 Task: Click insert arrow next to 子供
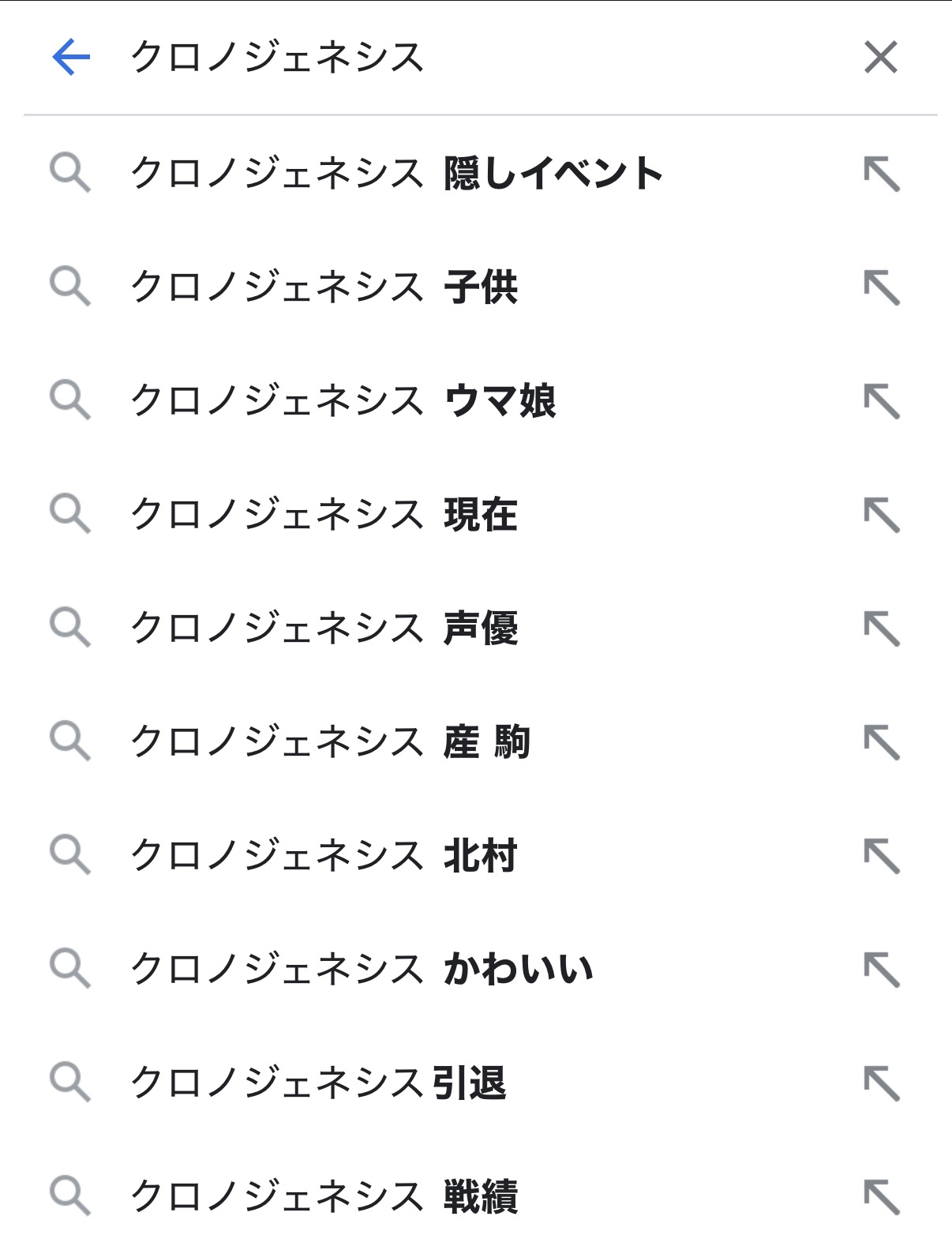[x=881, y=287]
